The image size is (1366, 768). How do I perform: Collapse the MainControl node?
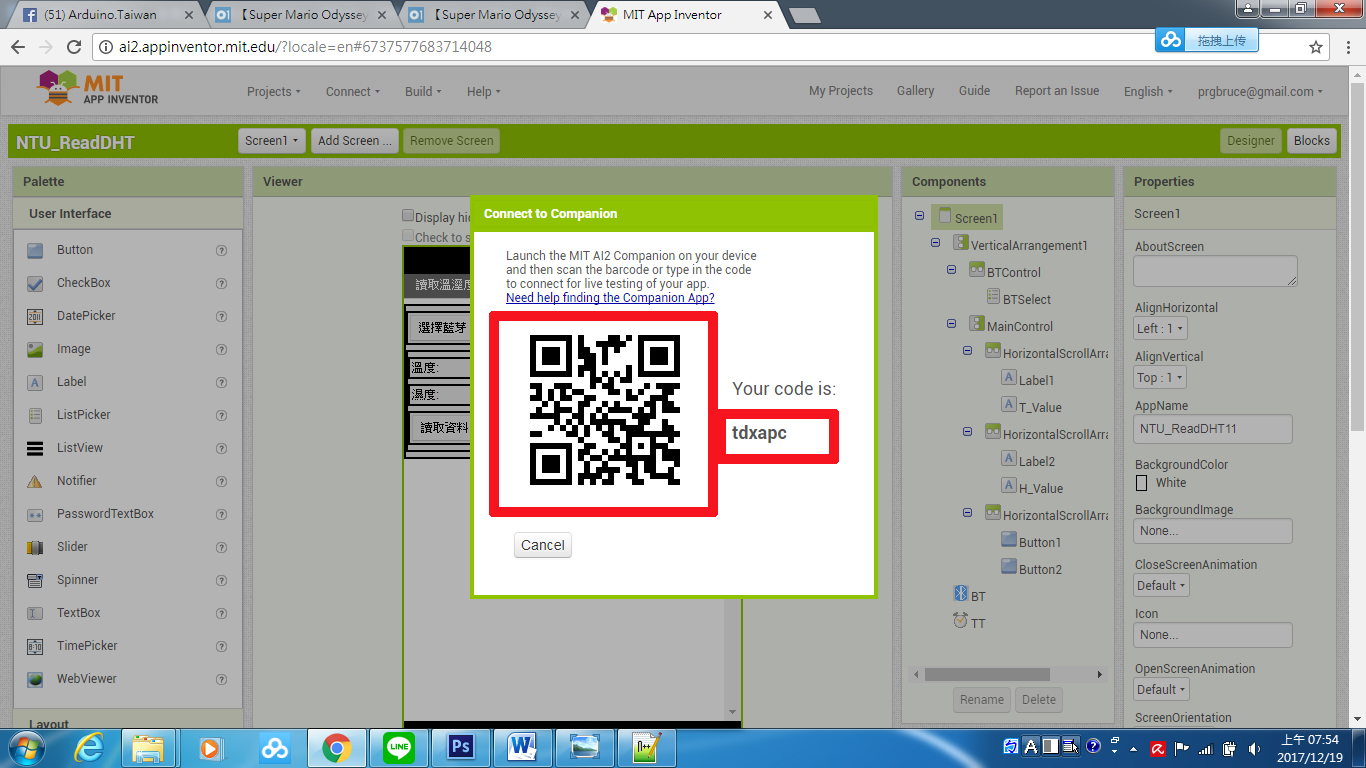951,324
